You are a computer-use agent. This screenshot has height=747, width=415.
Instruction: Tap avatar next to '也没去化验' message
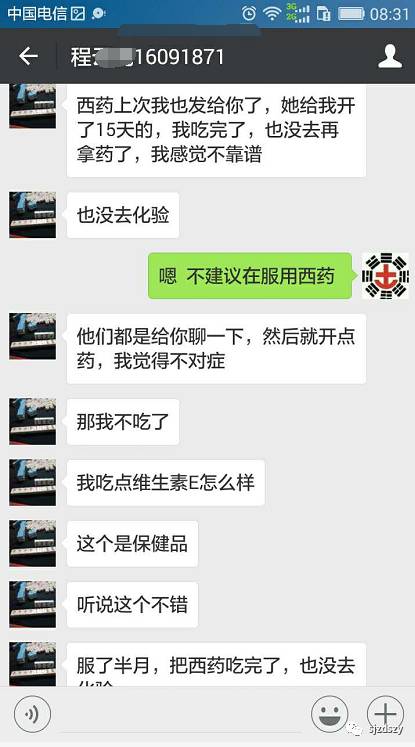32,215
